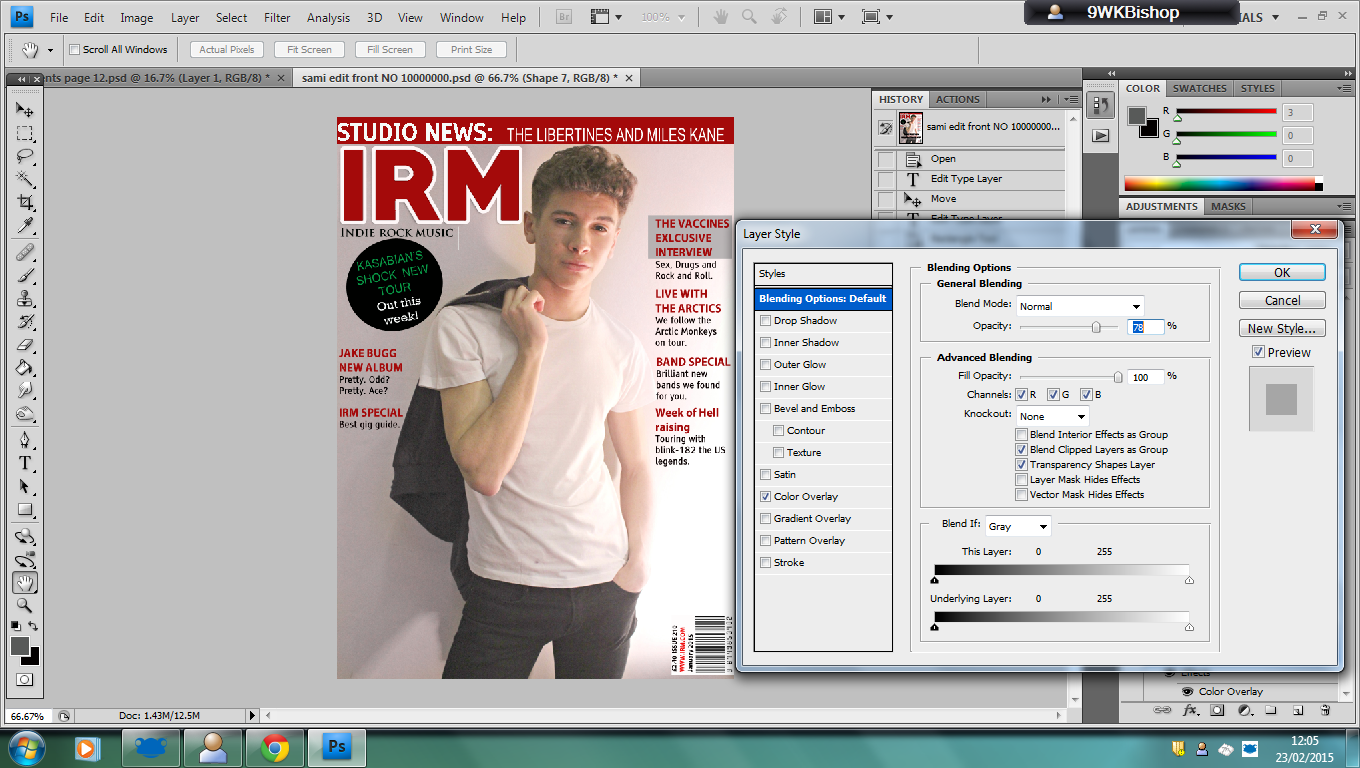Switch to the Masks tab
The width and height of the screenshot is (1360, 768).
point(1228,206)
